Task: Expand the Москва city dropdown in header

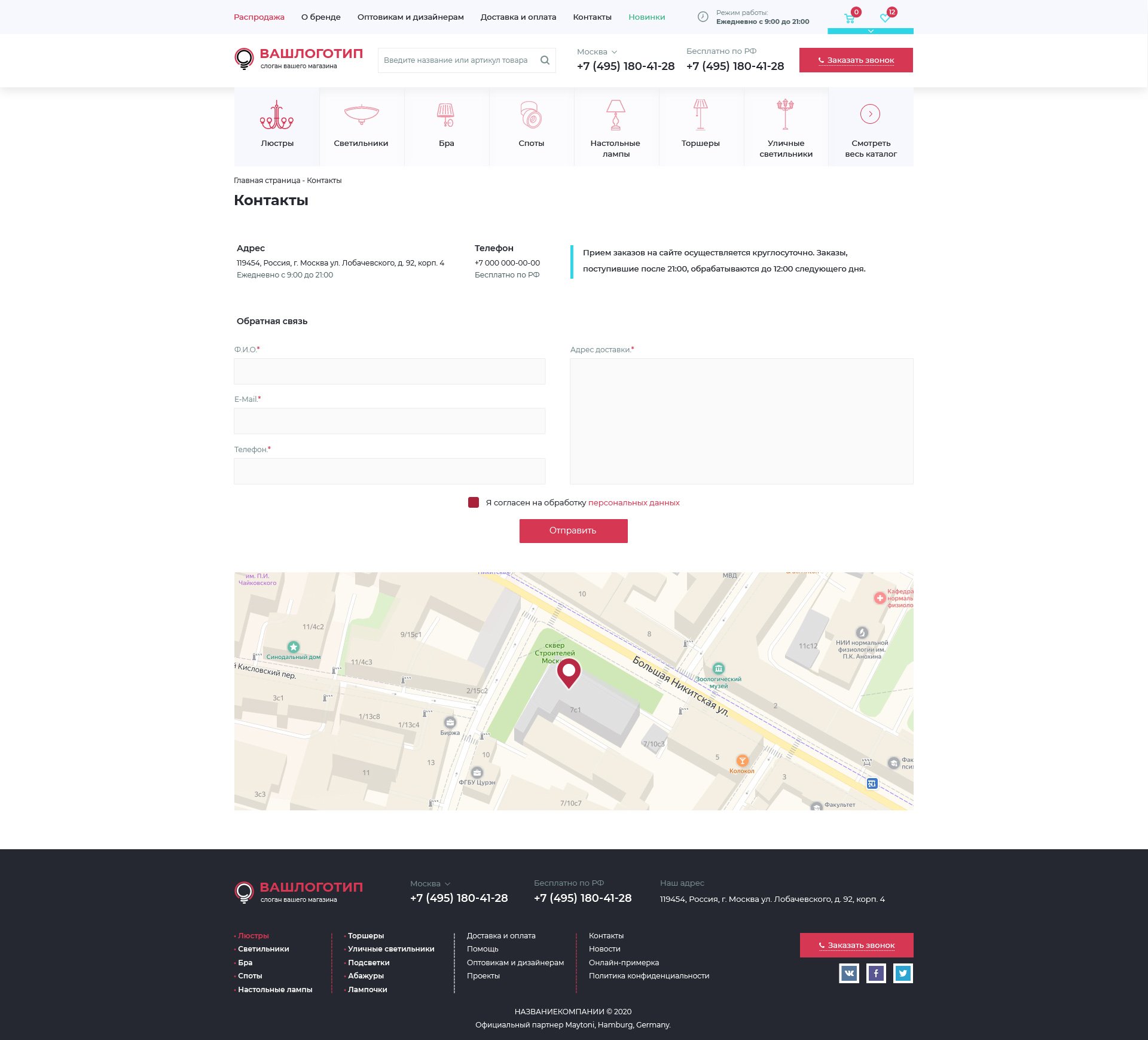Action: [597, 52]
